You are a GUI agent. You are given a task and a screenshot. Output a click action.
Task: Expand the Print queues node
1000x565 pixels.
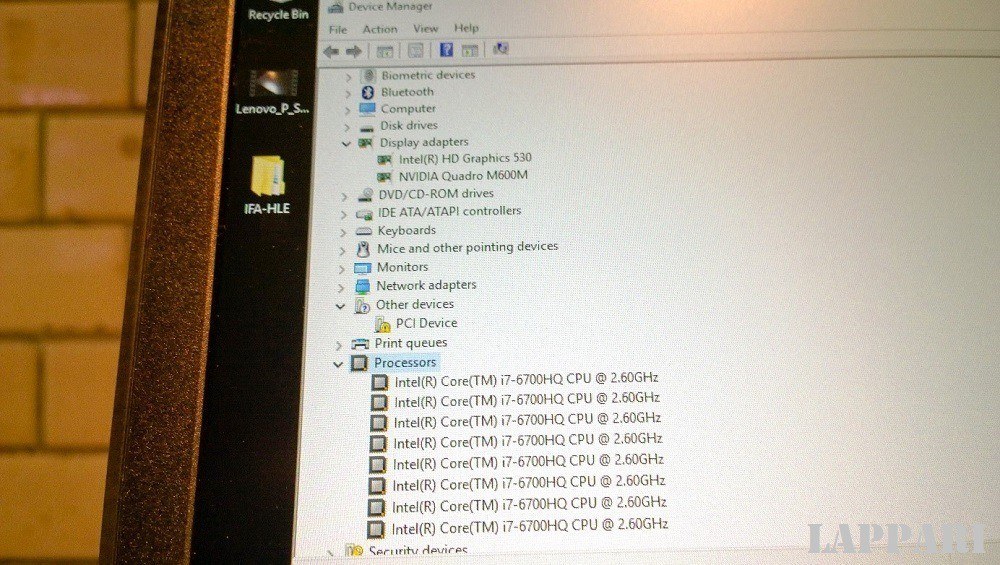coord(339,346)
